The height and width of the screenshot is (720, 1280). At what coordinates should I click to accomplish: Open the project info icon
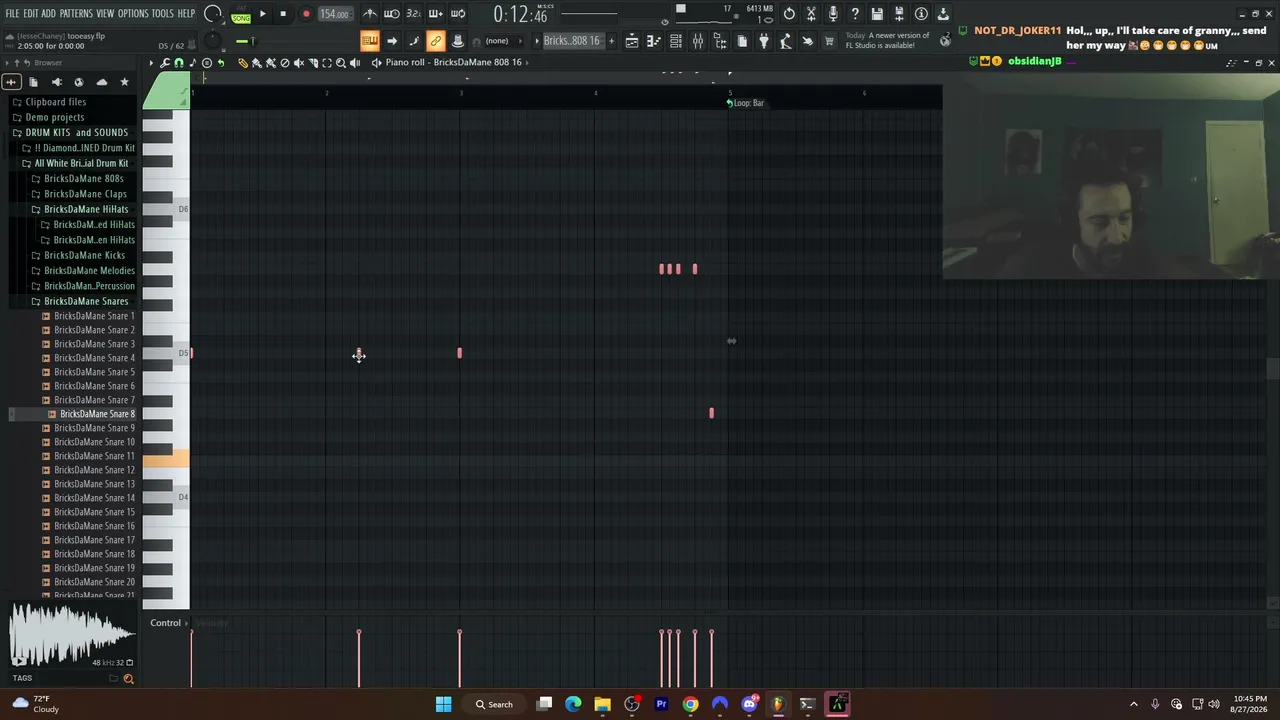[921, 14]
